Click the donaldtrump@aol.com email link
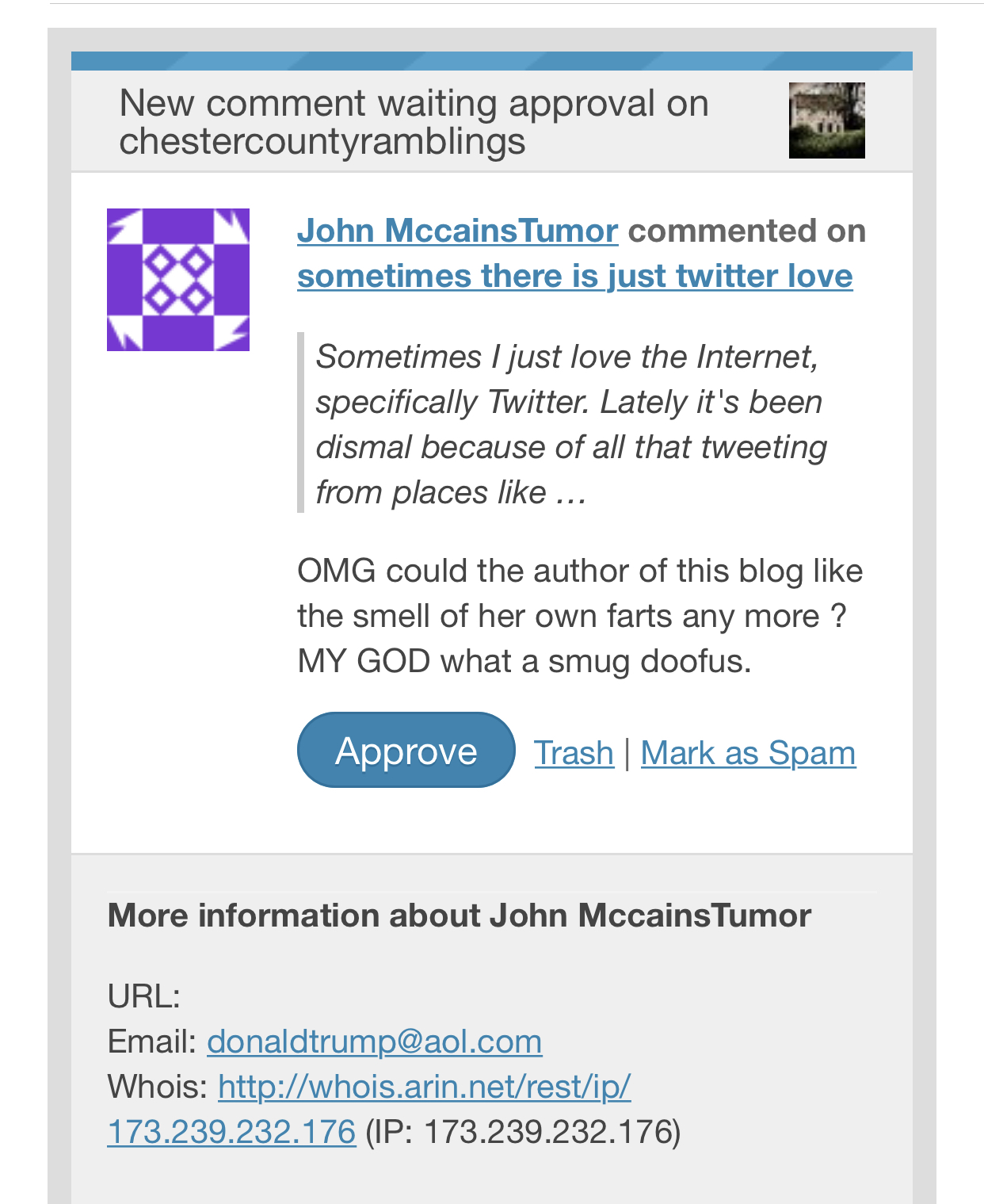This screenshot has width=984, height=1204. click(x=374, y=1042)
